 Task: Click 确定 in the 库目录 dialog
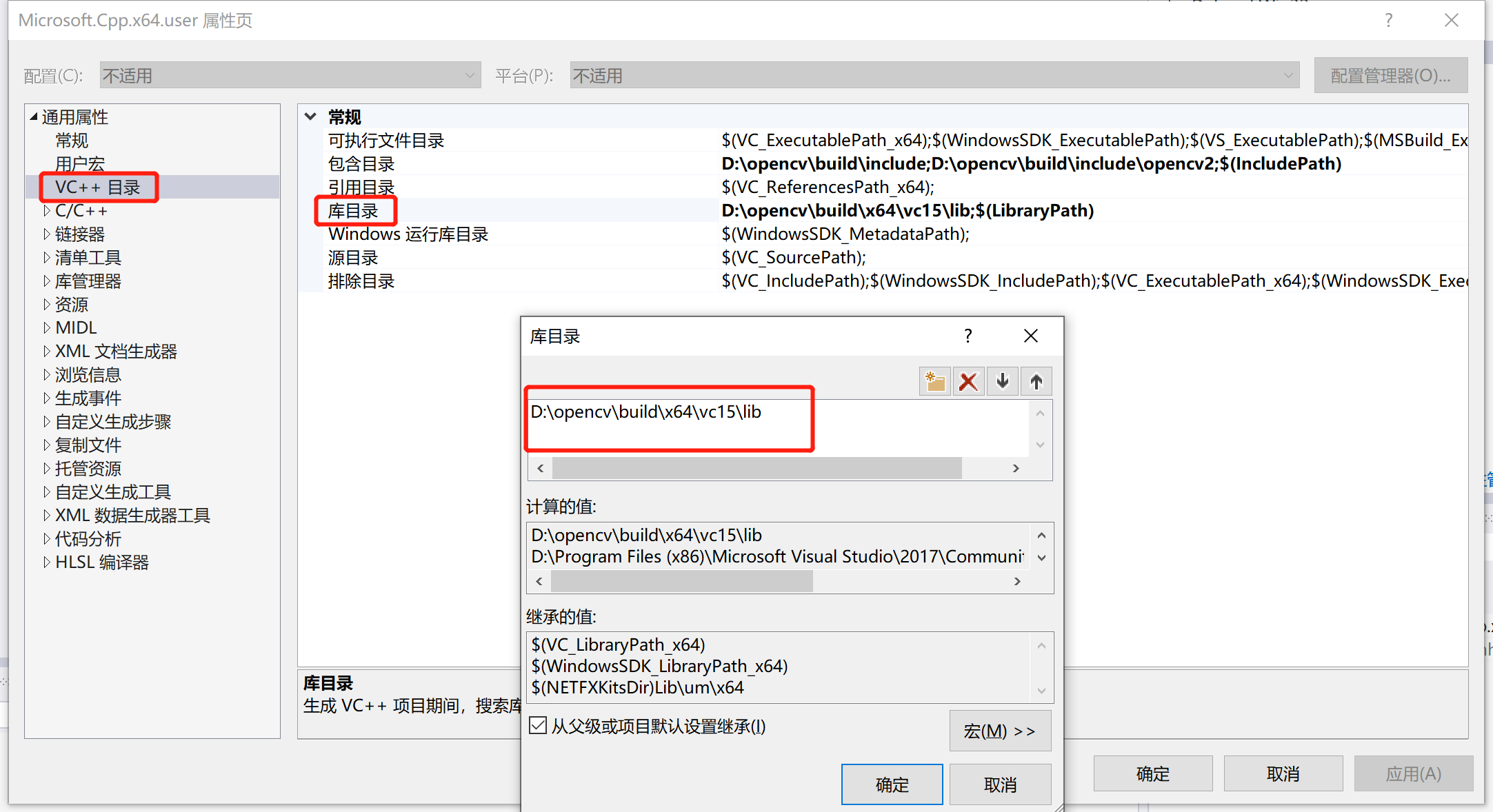pyautogui.click(x=891, y=784)
